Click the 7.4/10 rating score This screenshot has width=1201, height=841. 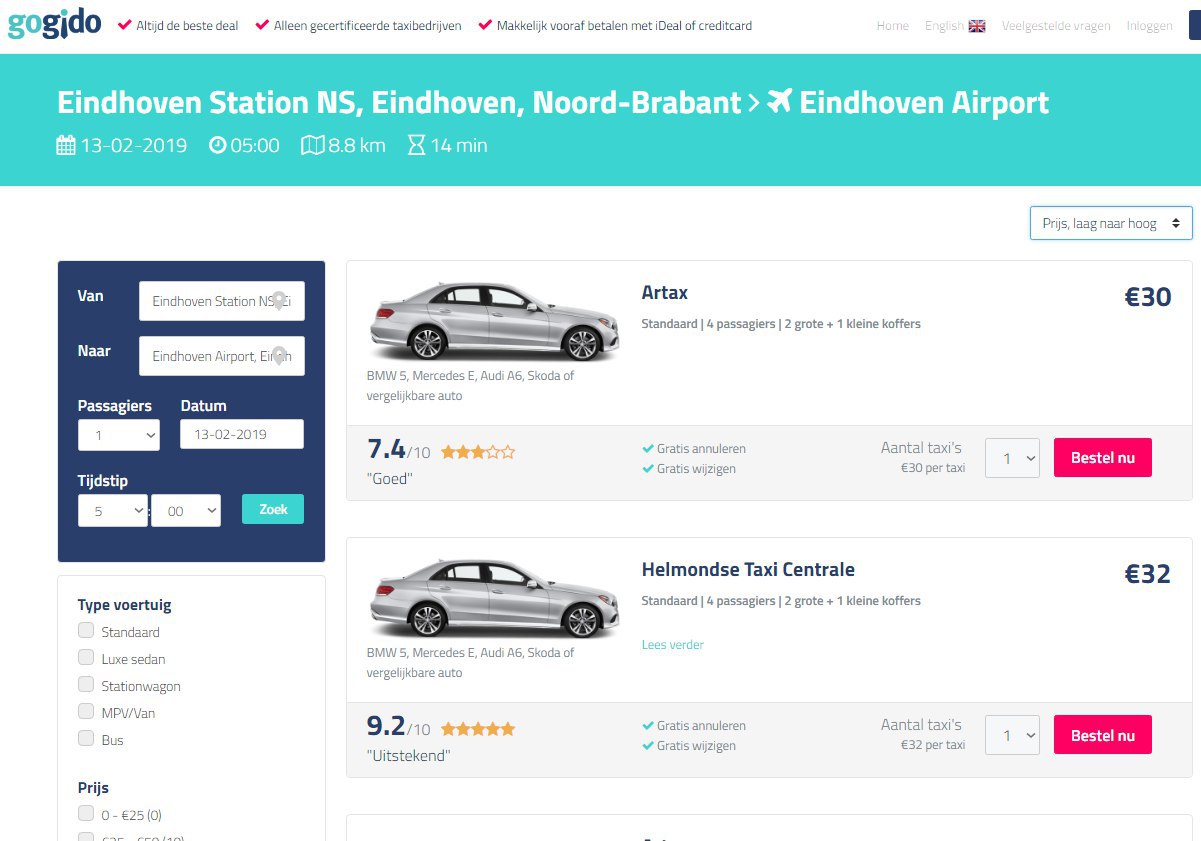tap(399, 449)
